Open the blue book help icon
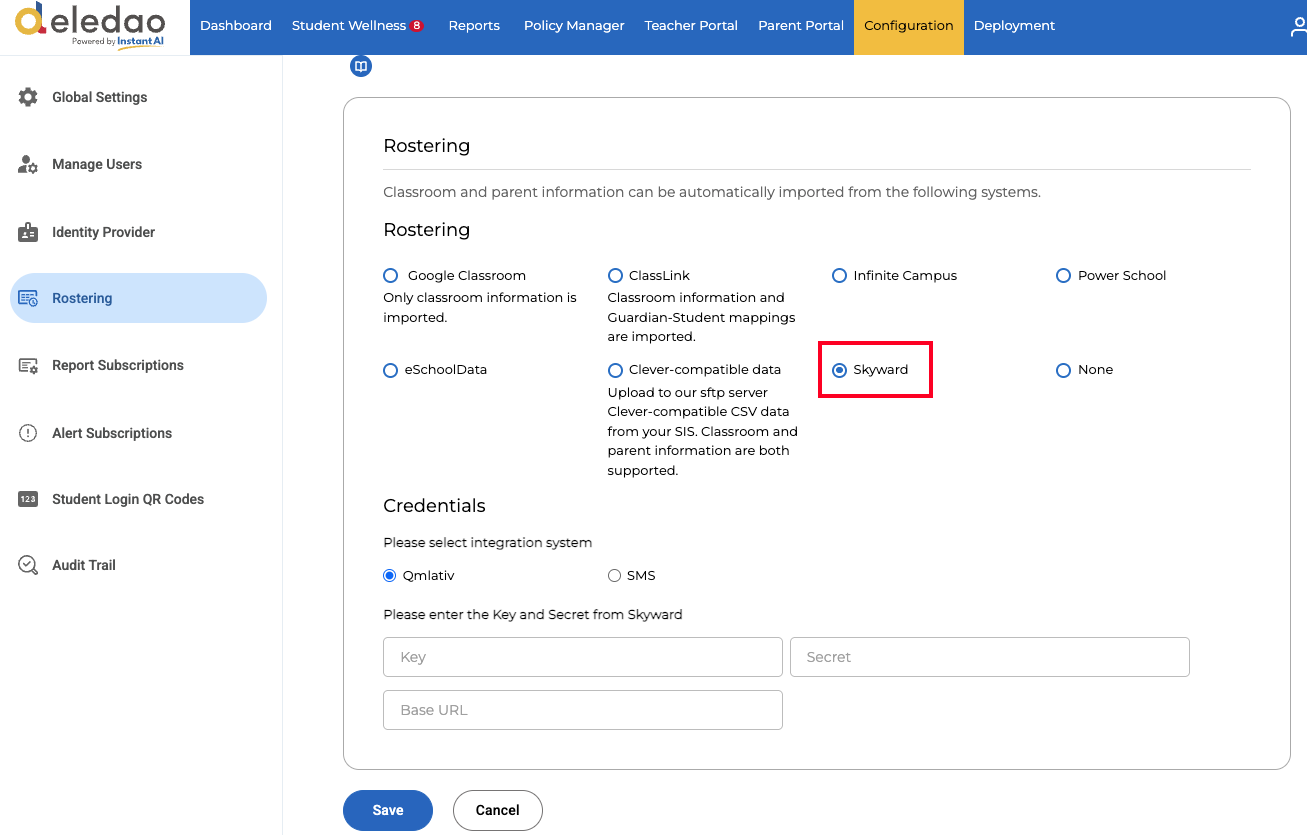The image size is (1307, 835). point(361,66)
